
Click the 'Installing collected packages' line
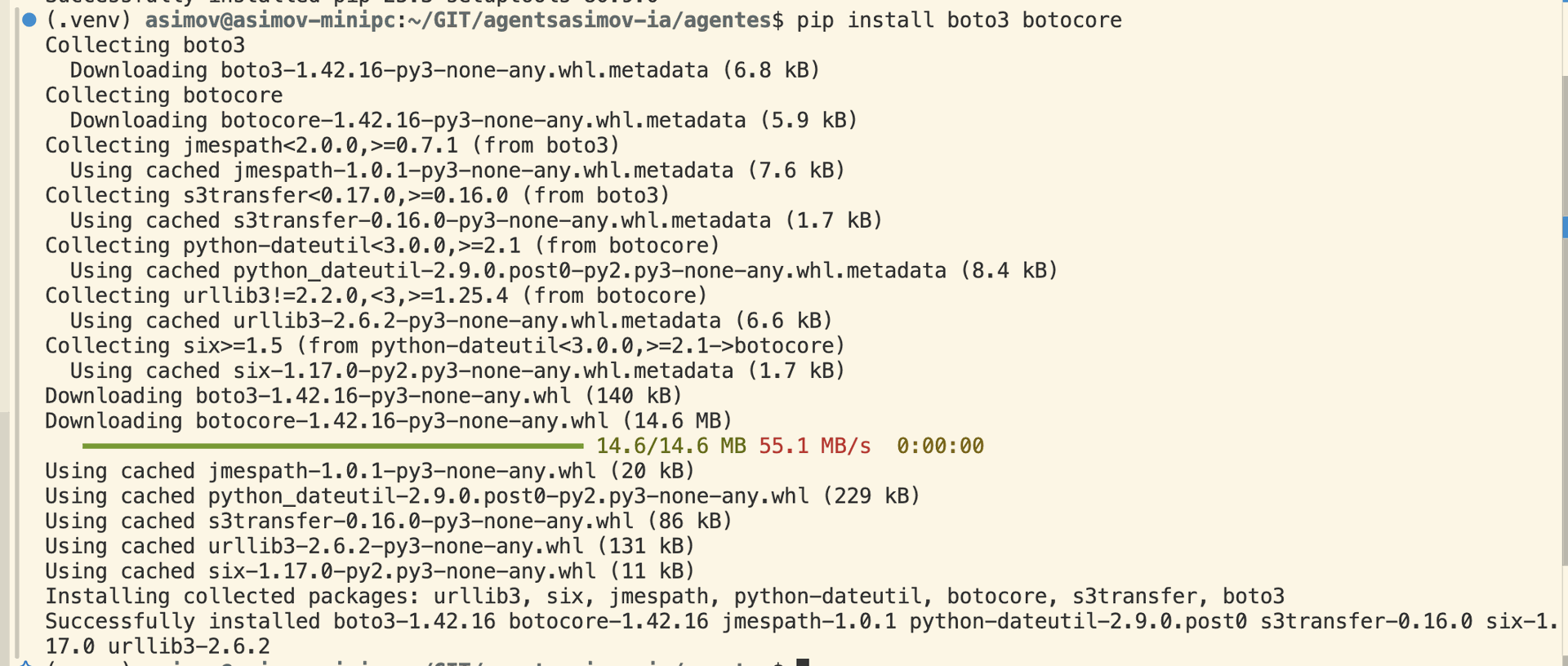tap(237, 596)
